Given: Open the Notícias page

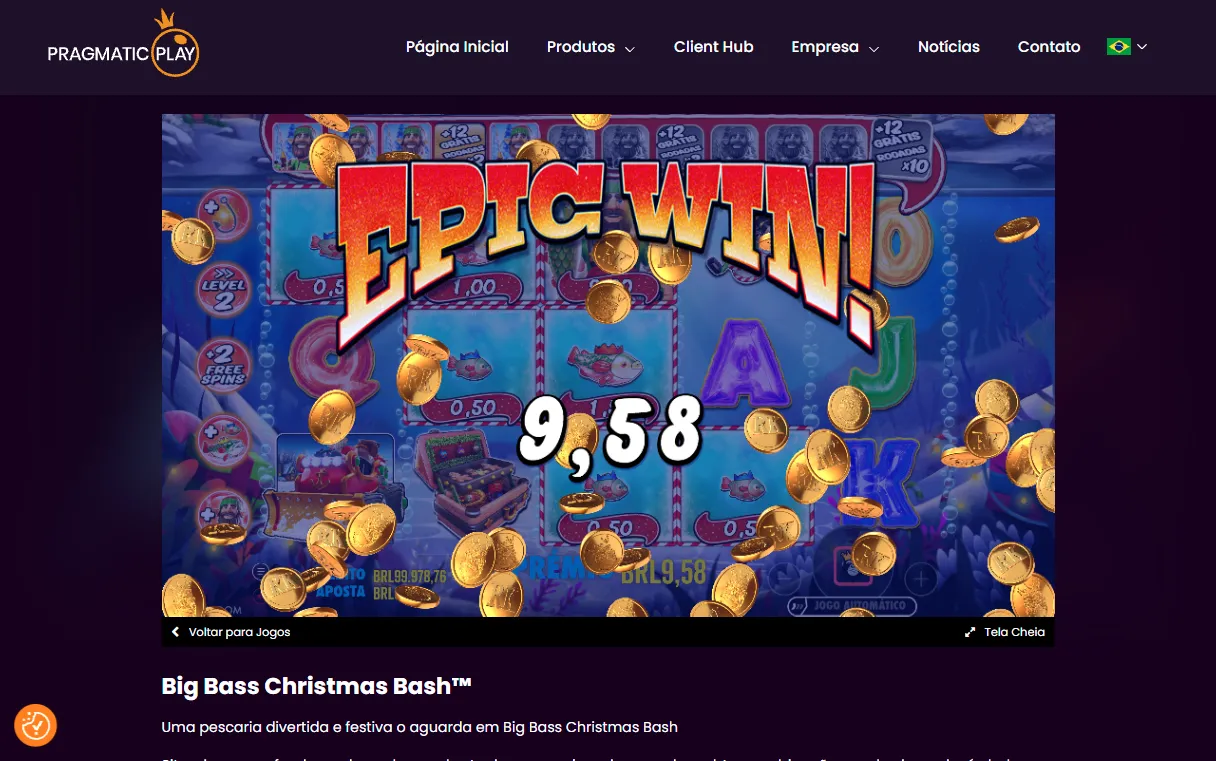Looking at the screenshot, I should click(x=948, y=47).
